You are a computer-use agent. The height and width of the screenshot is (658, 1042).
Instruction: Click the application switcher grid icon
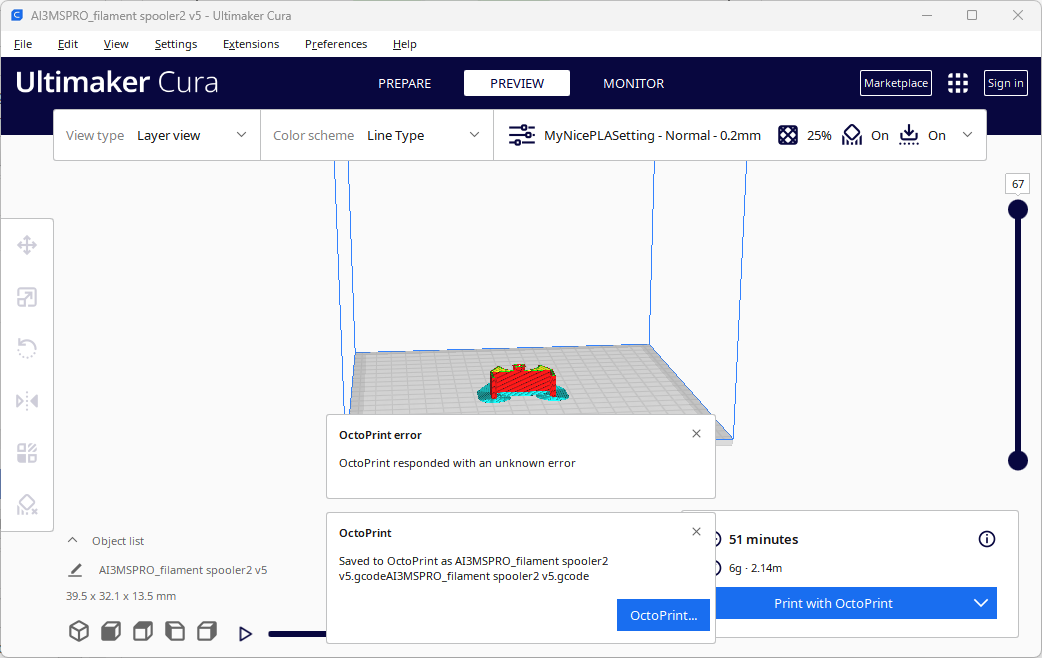pos(958,83)
